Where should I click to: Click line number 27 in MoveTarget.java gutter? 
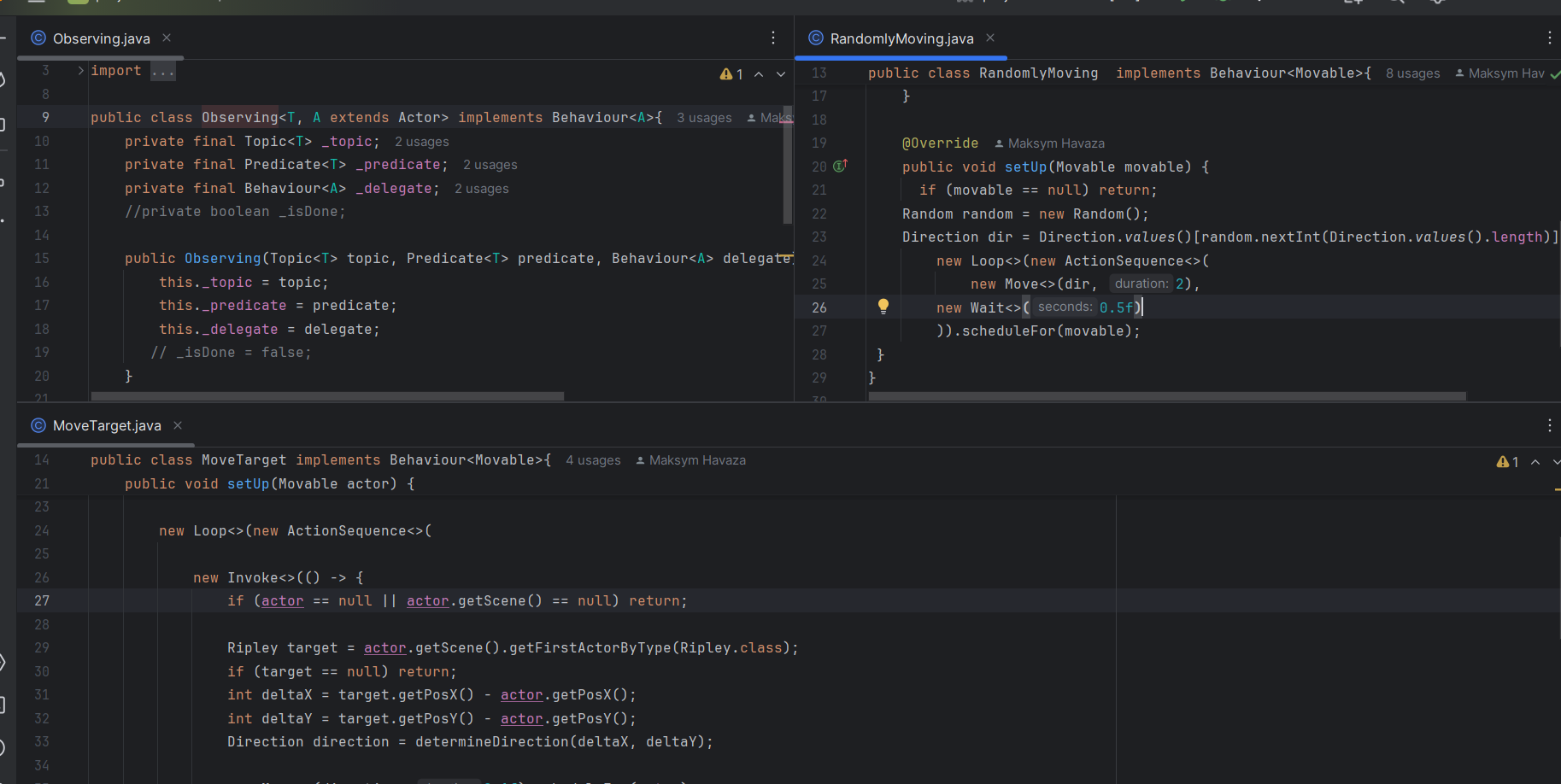click(42, 601)
